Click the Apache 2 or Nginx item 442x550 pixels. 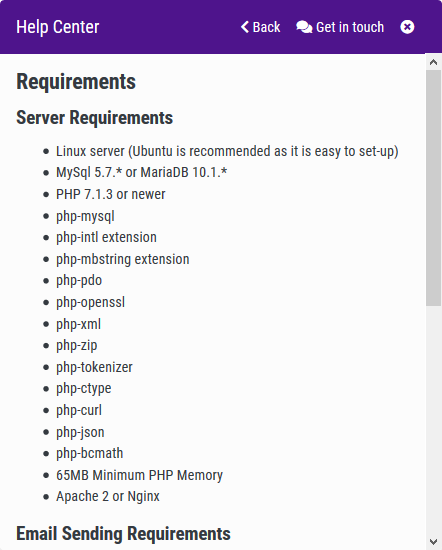tap(108, 497)
